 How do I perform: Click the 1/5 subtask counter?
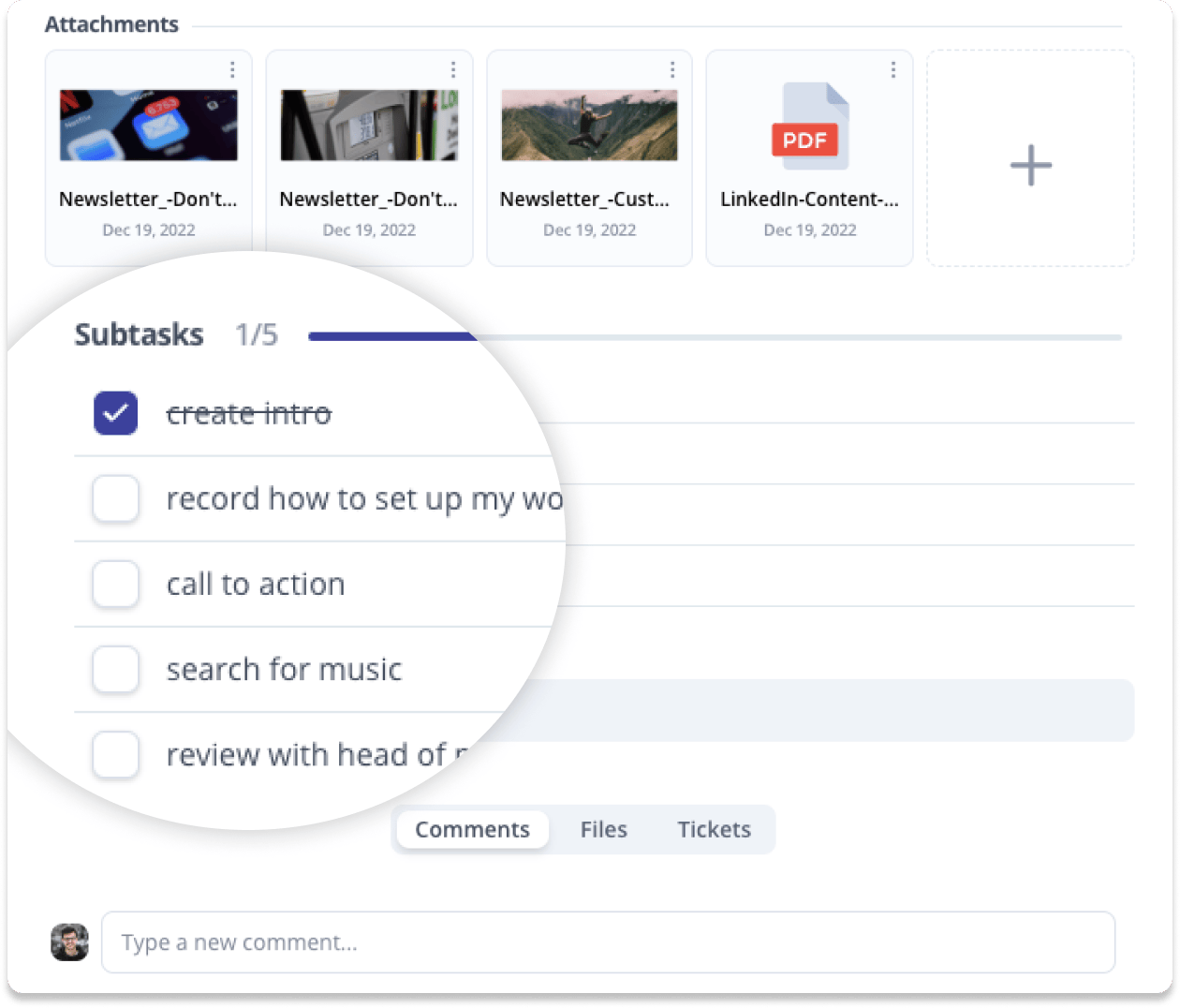pos(257,334)
